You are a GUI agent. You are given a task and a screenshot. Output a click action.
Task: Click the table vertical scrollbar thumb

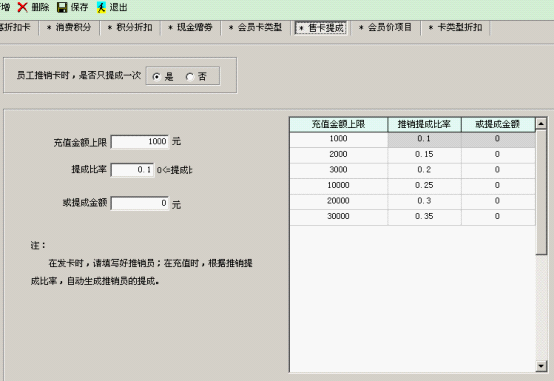541,192
